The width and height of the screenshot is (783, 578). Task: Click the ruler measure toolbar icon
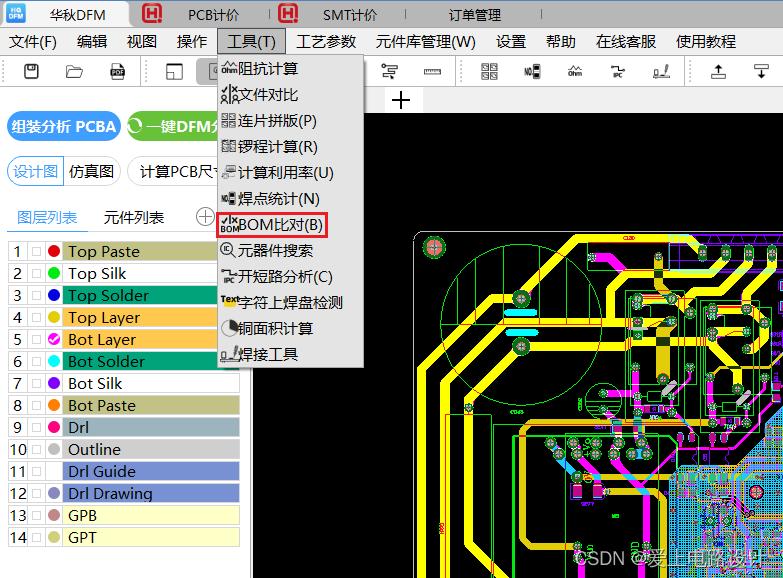tap(432, 71)
